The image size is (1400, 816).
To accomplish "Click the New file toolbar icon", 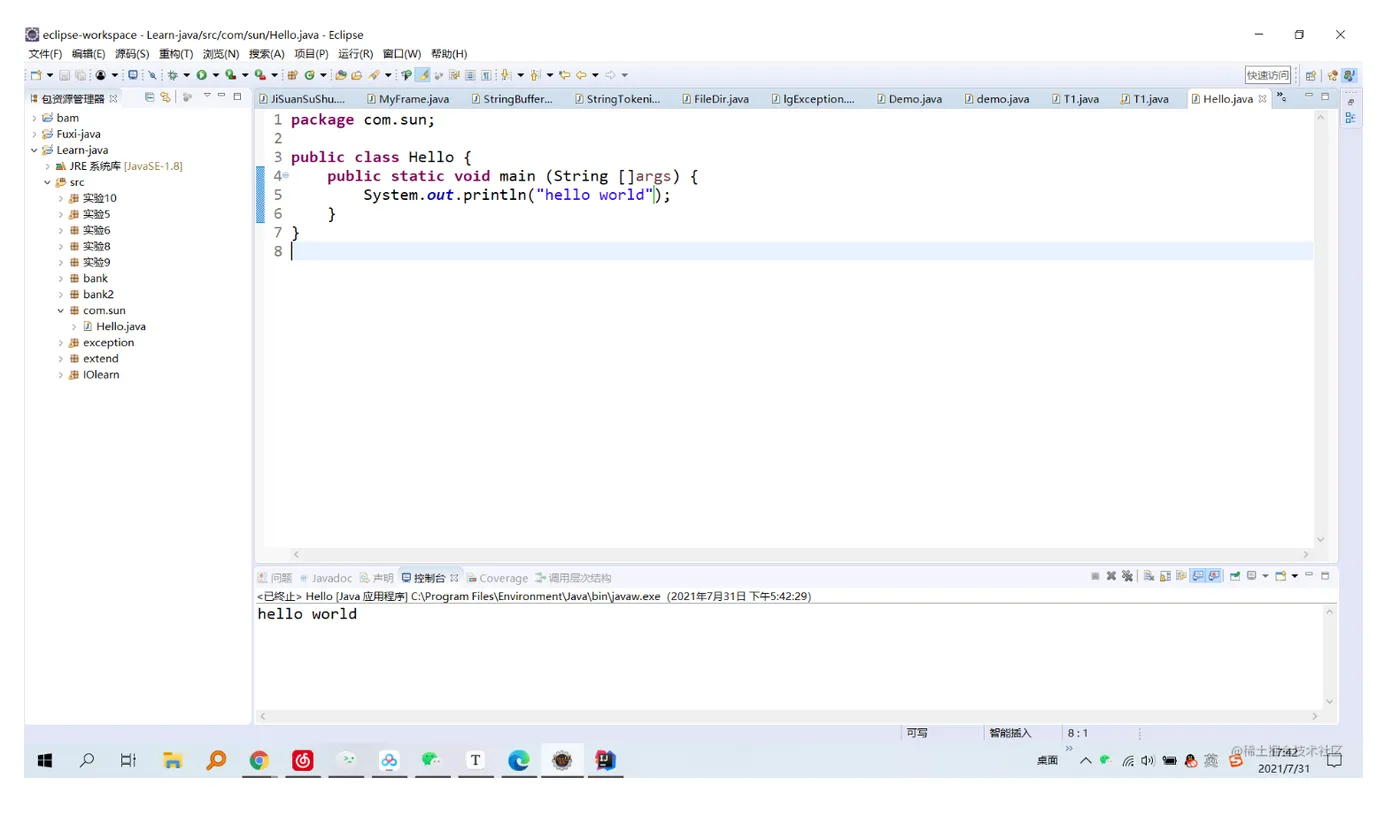I will tap(36, 75).
